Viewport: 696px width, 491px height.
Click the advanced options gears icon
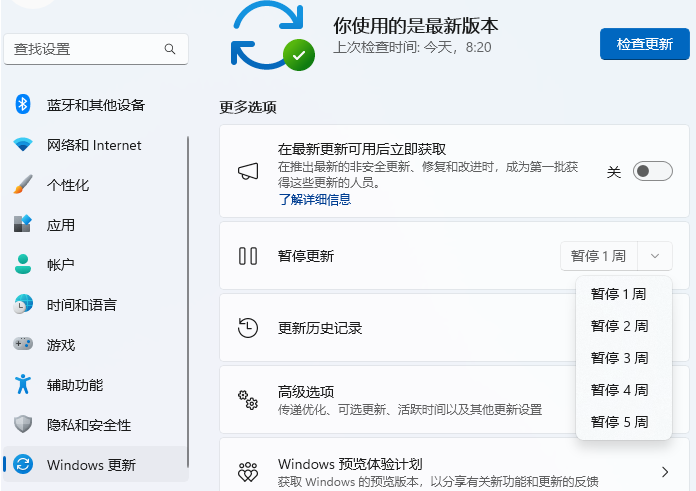pos(248,400)
